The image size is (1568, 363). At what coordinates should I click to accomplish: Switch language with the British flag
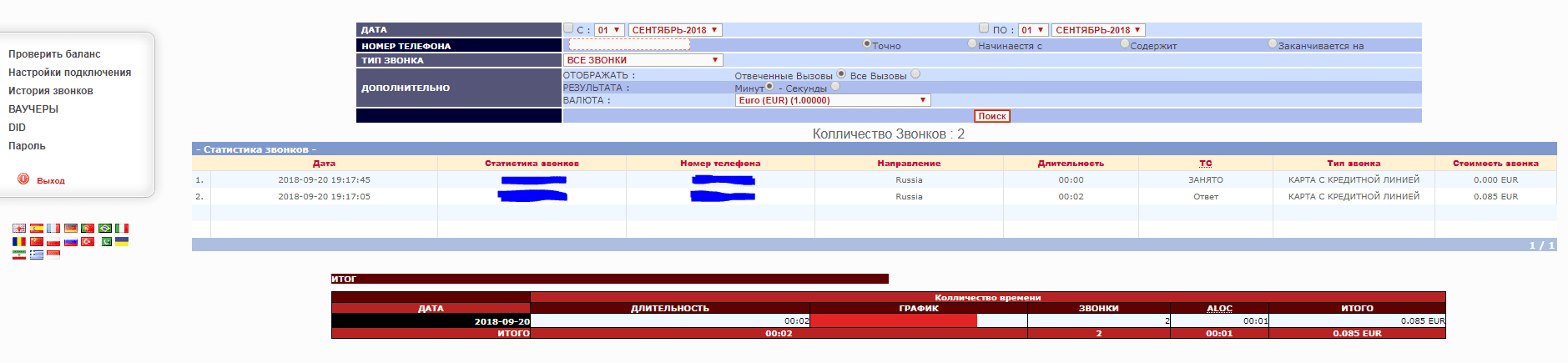(x=18, y=228)
